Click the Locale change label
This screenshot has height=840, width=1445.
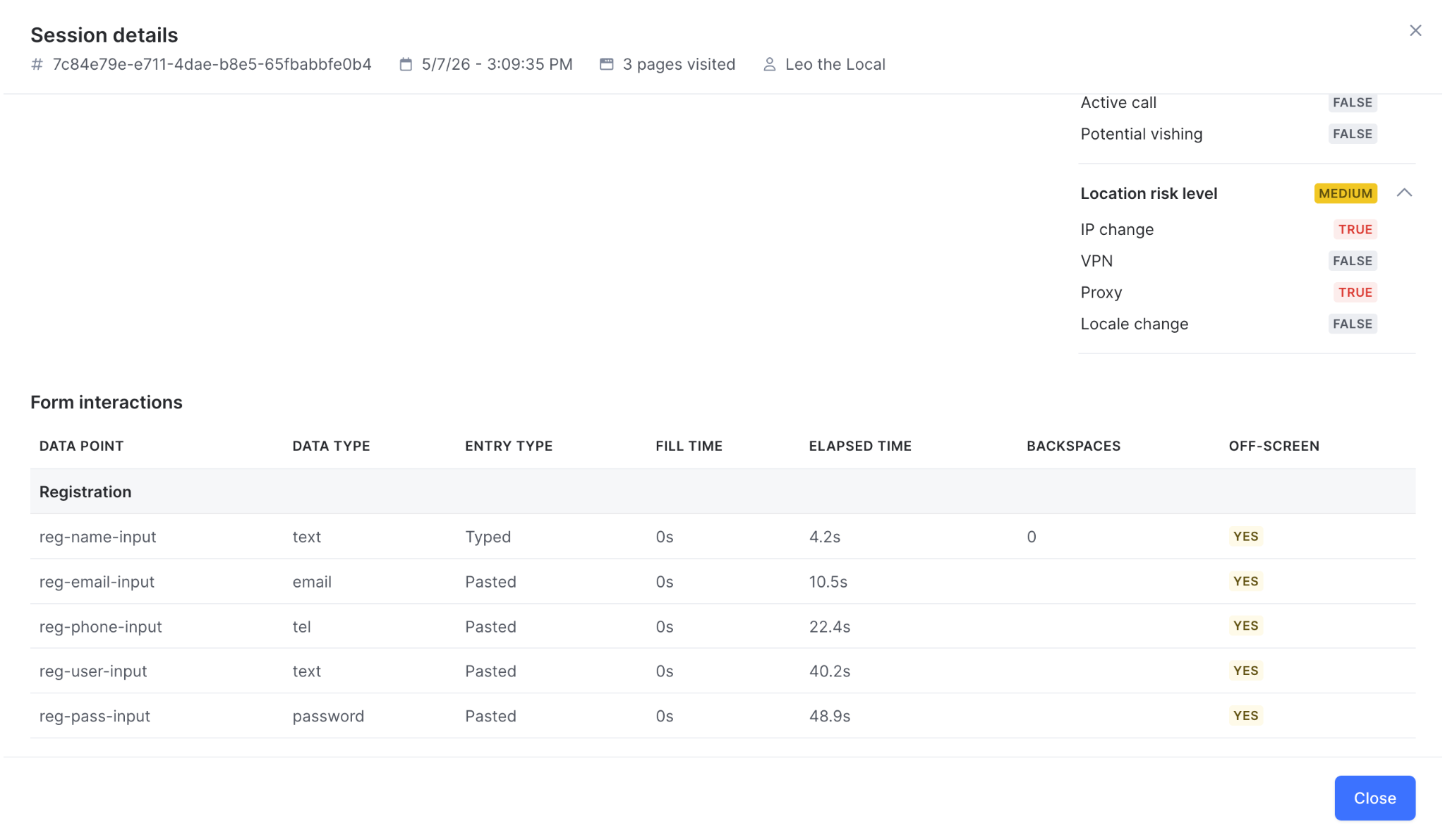(1134, 324)
